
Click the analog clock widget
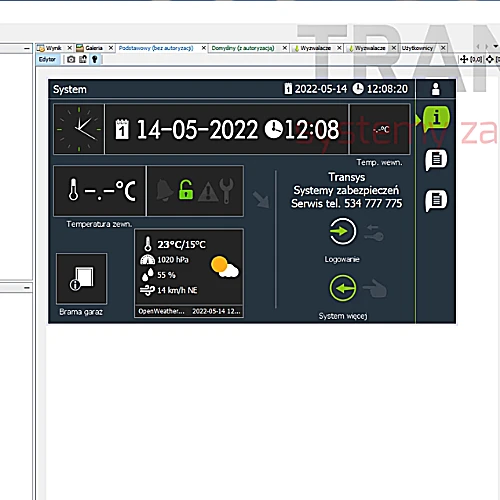tap(79, 129)
